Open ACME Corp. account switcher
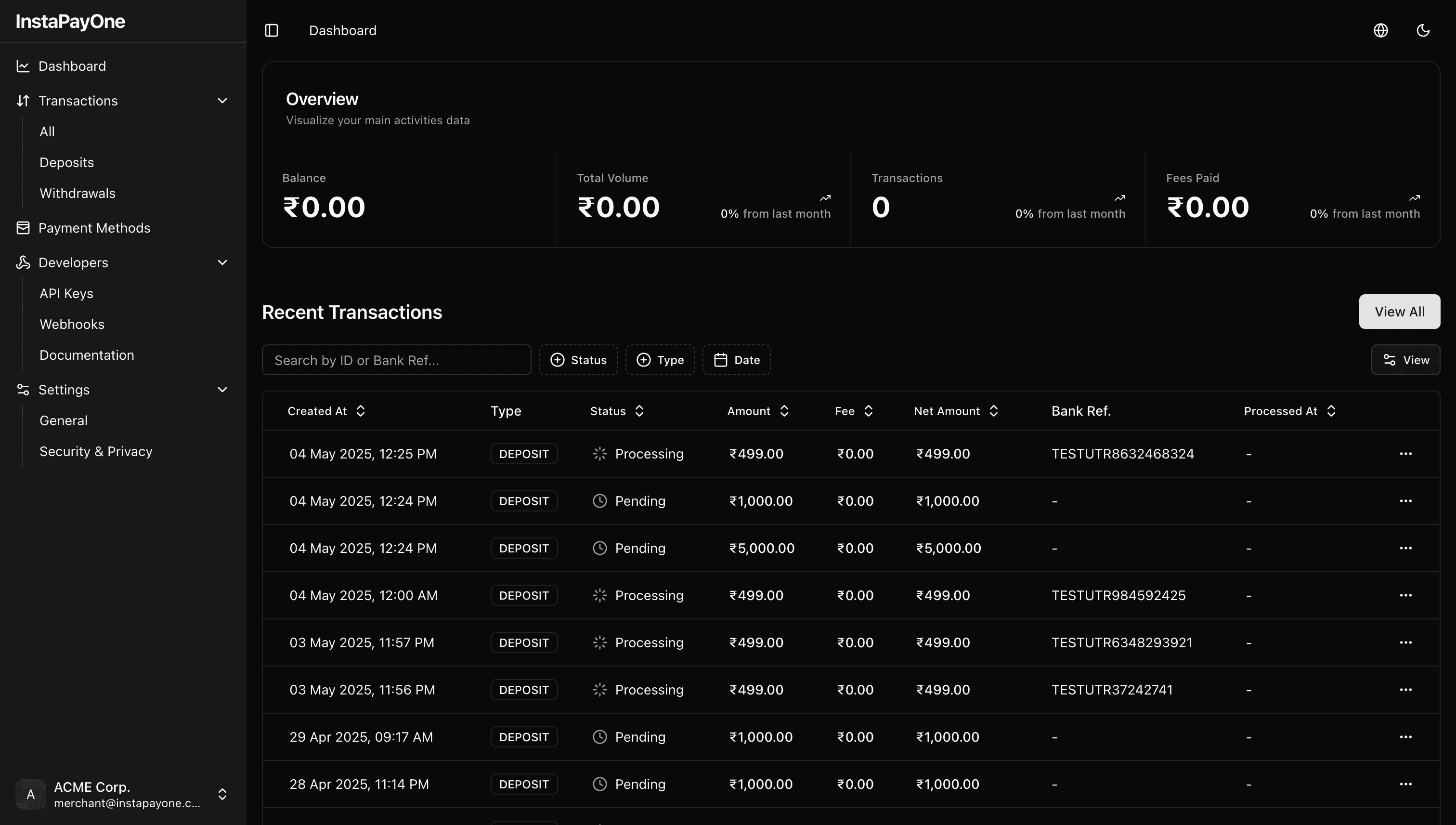Viewport: 1456px width, 825px height. point(122,794)
